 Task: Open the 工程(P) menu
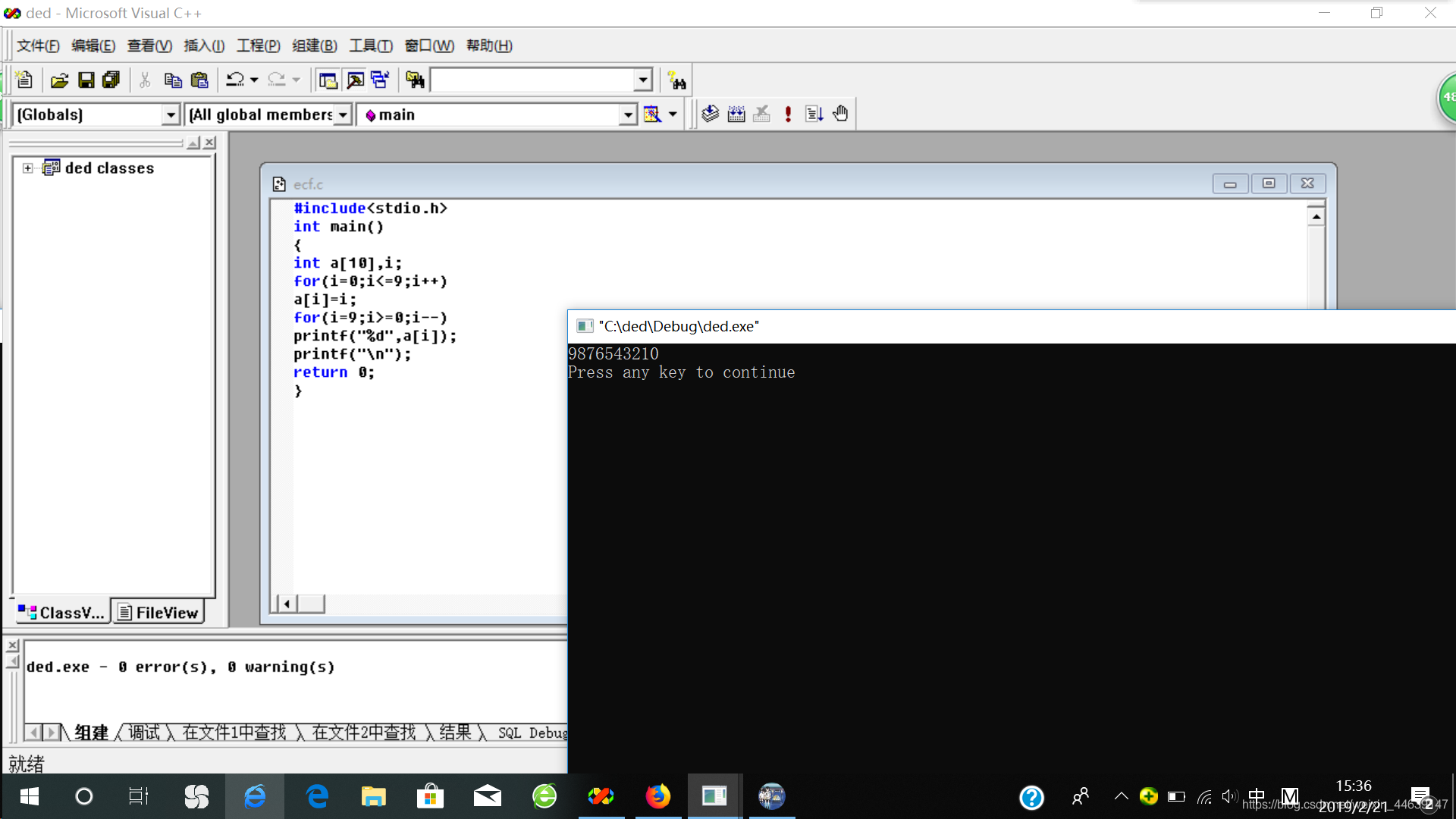click(259, 45)
